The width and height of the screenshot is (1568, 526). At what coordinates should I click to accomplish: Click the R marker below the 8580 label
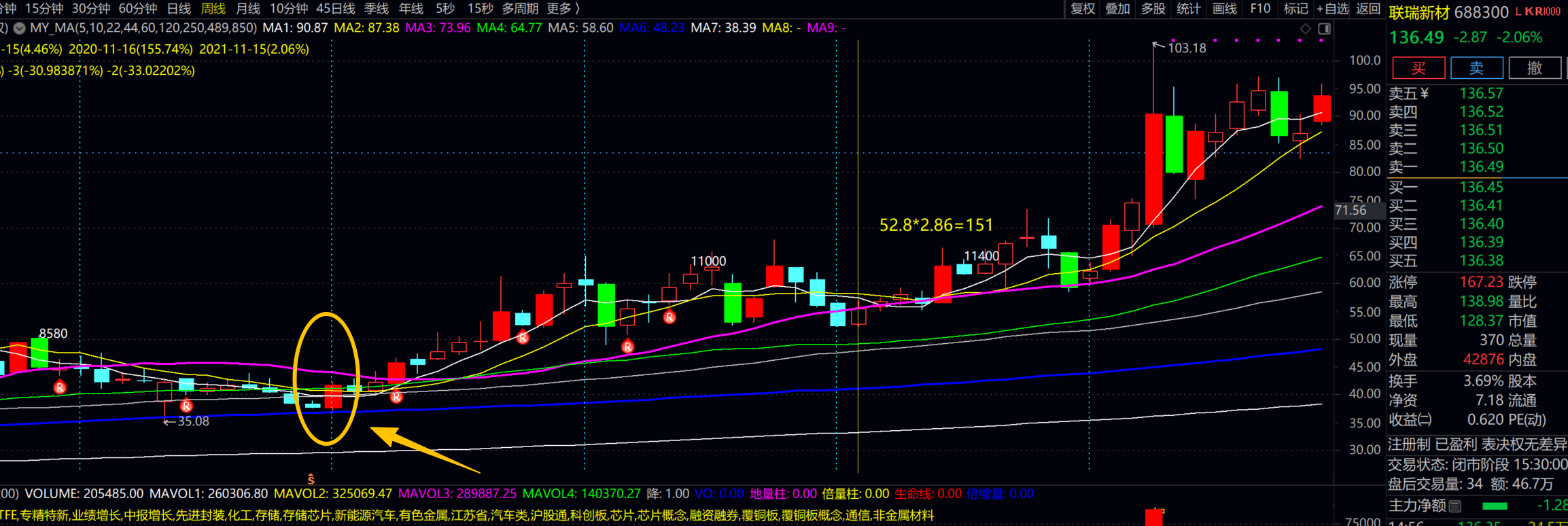coord(60,387)
